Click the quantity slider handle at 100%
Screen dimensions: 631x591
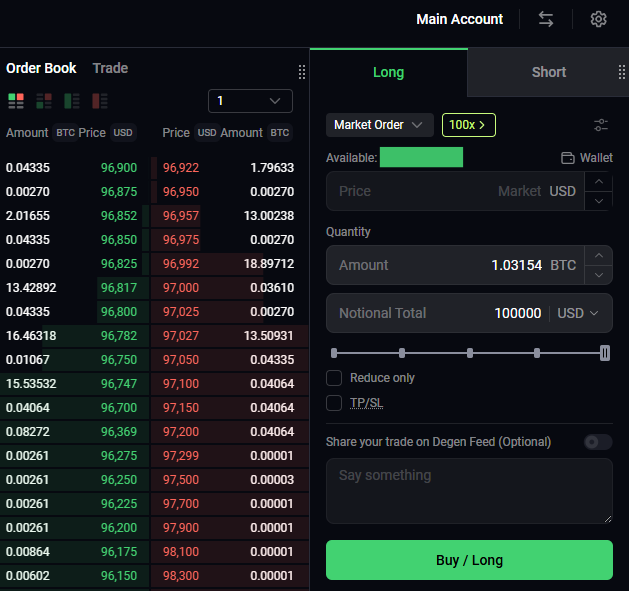pos(604,353)
